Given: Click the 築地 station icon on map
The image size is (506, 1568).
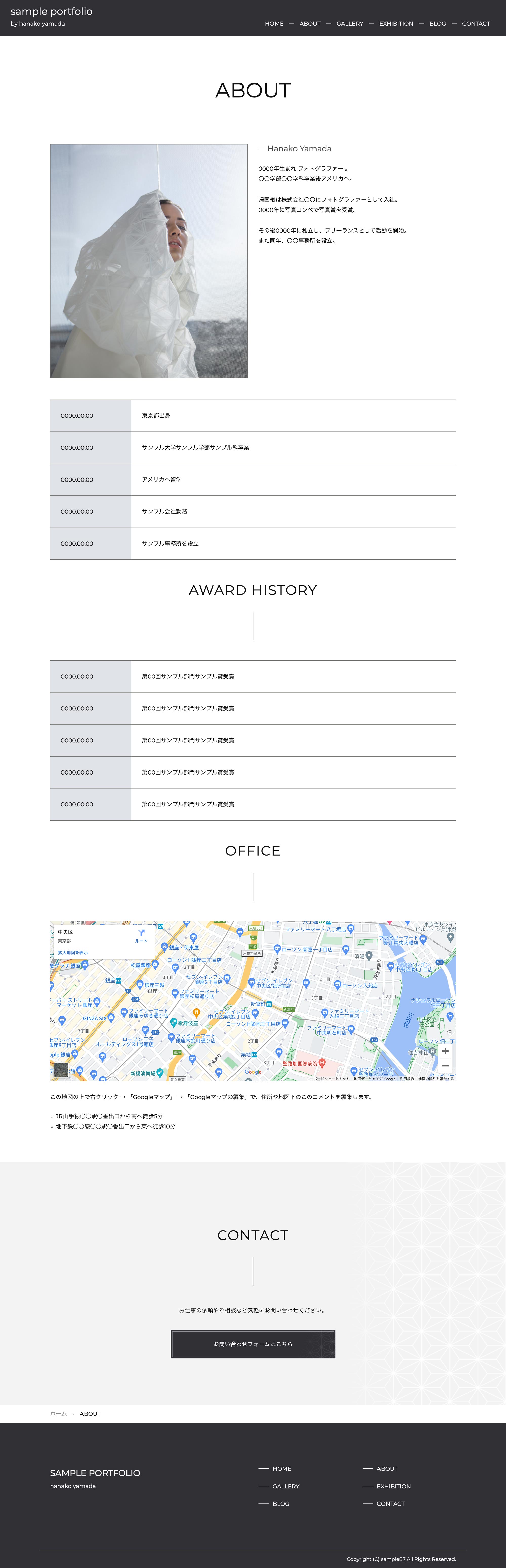Looking at the screenshot, I should pos(254,1054).
